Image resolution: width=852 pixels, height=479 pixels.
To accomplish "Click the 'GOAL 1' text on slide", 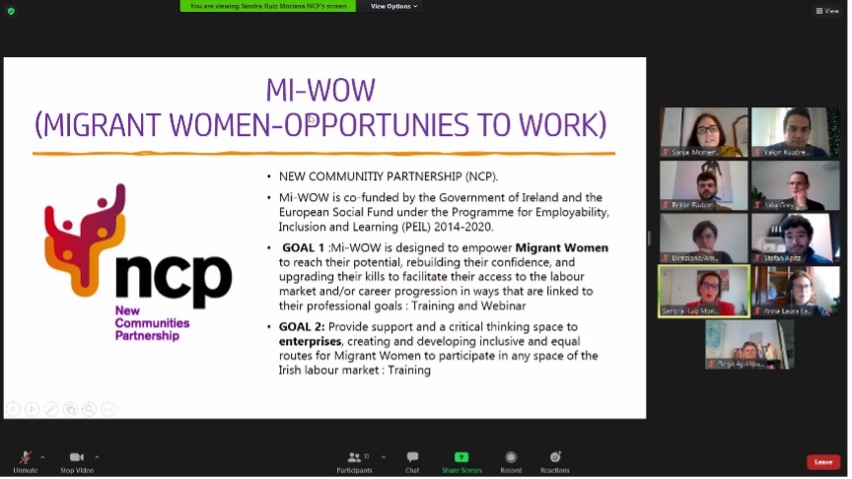I will (303, 248).
